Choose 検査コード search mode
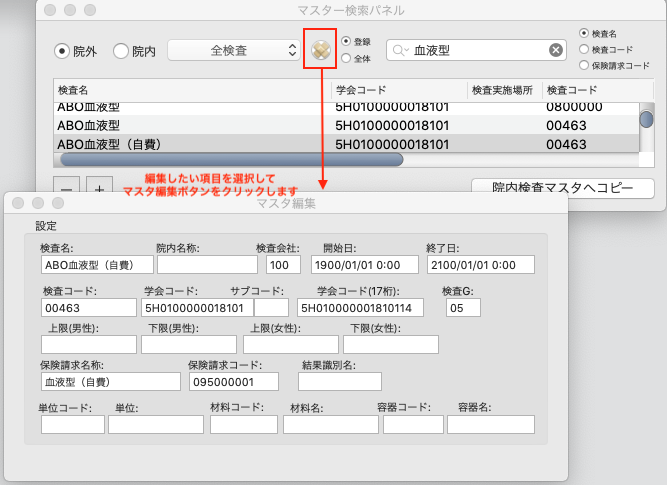 (584, 49)
